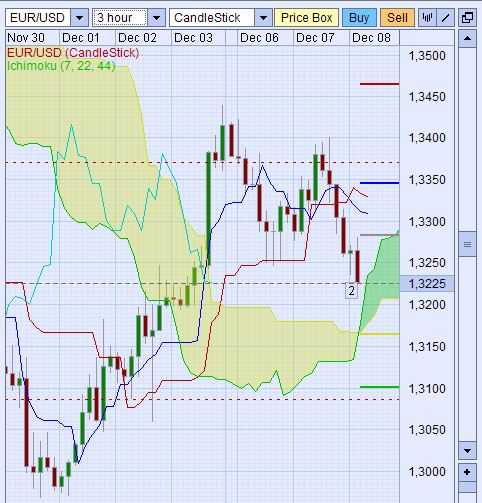
Task: Click the Dec 02 date header
Action: point(137,38)
